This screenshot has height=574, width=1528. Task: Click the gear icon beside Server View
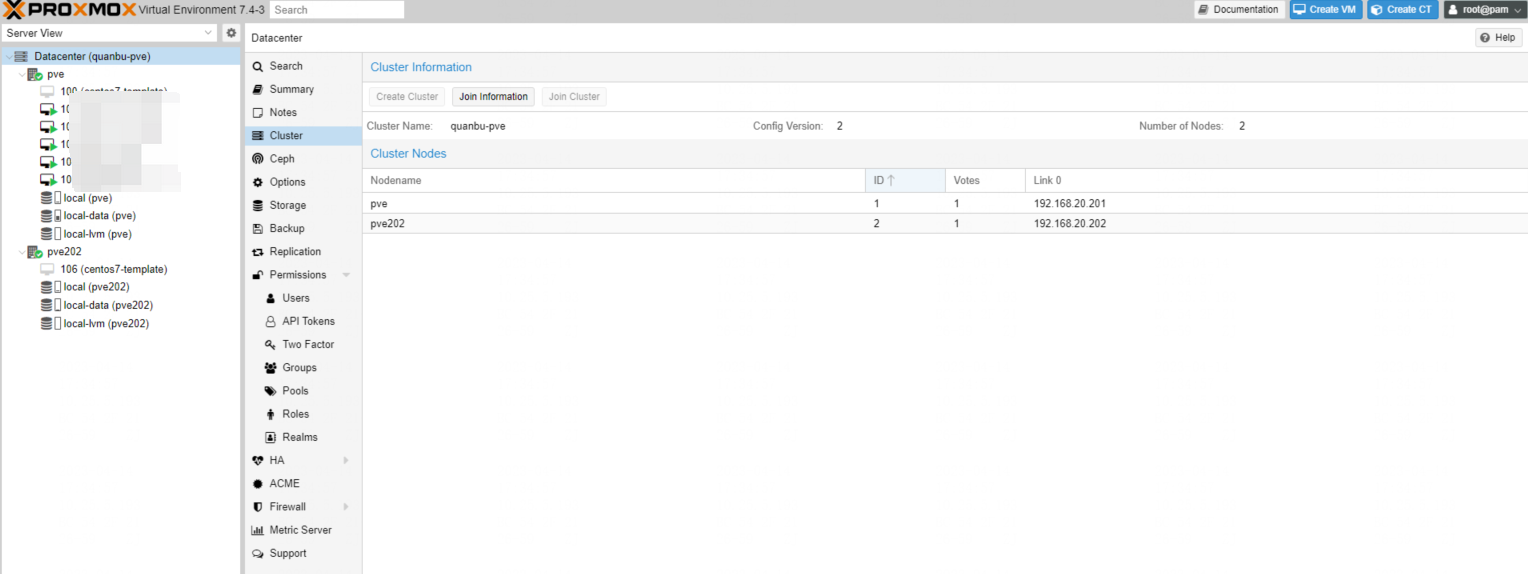230,33
